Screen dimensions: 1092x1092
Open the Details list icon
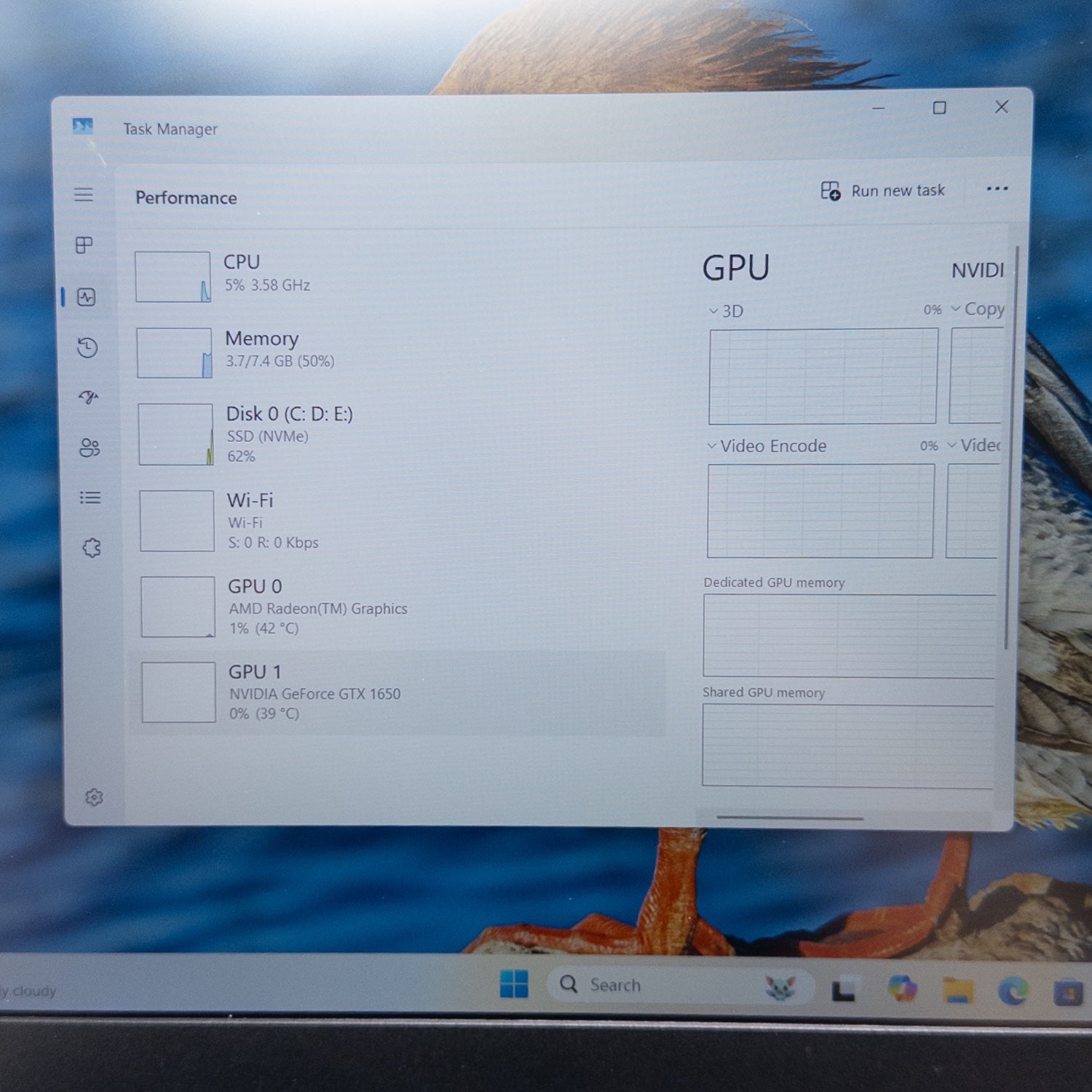tap(90, 498)
